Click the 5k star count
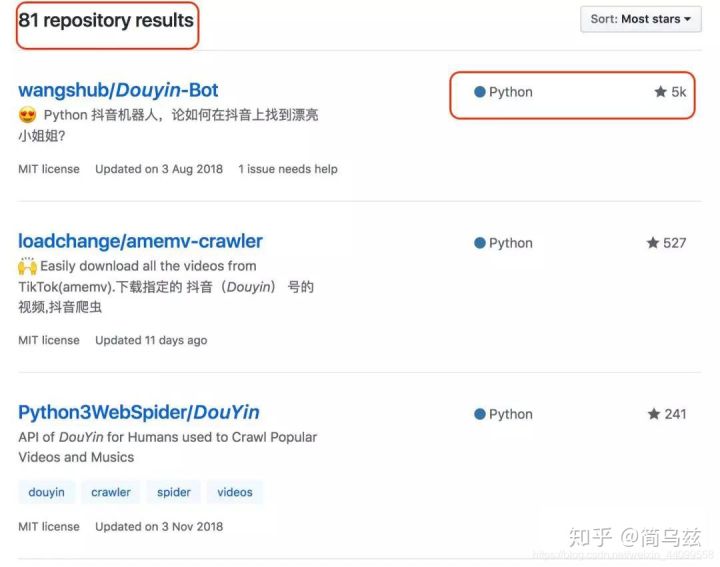Screen dimensions: 720x567 [679, 92]
